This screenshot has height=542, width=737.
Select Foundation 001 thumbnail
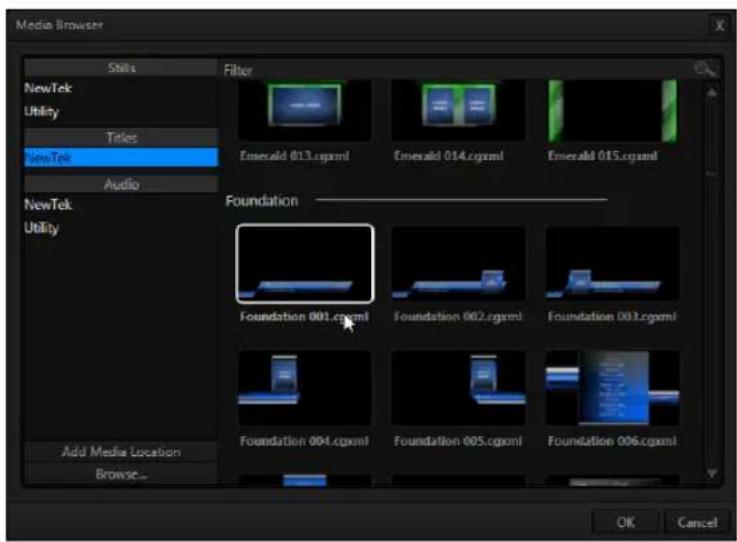[305, 264]
